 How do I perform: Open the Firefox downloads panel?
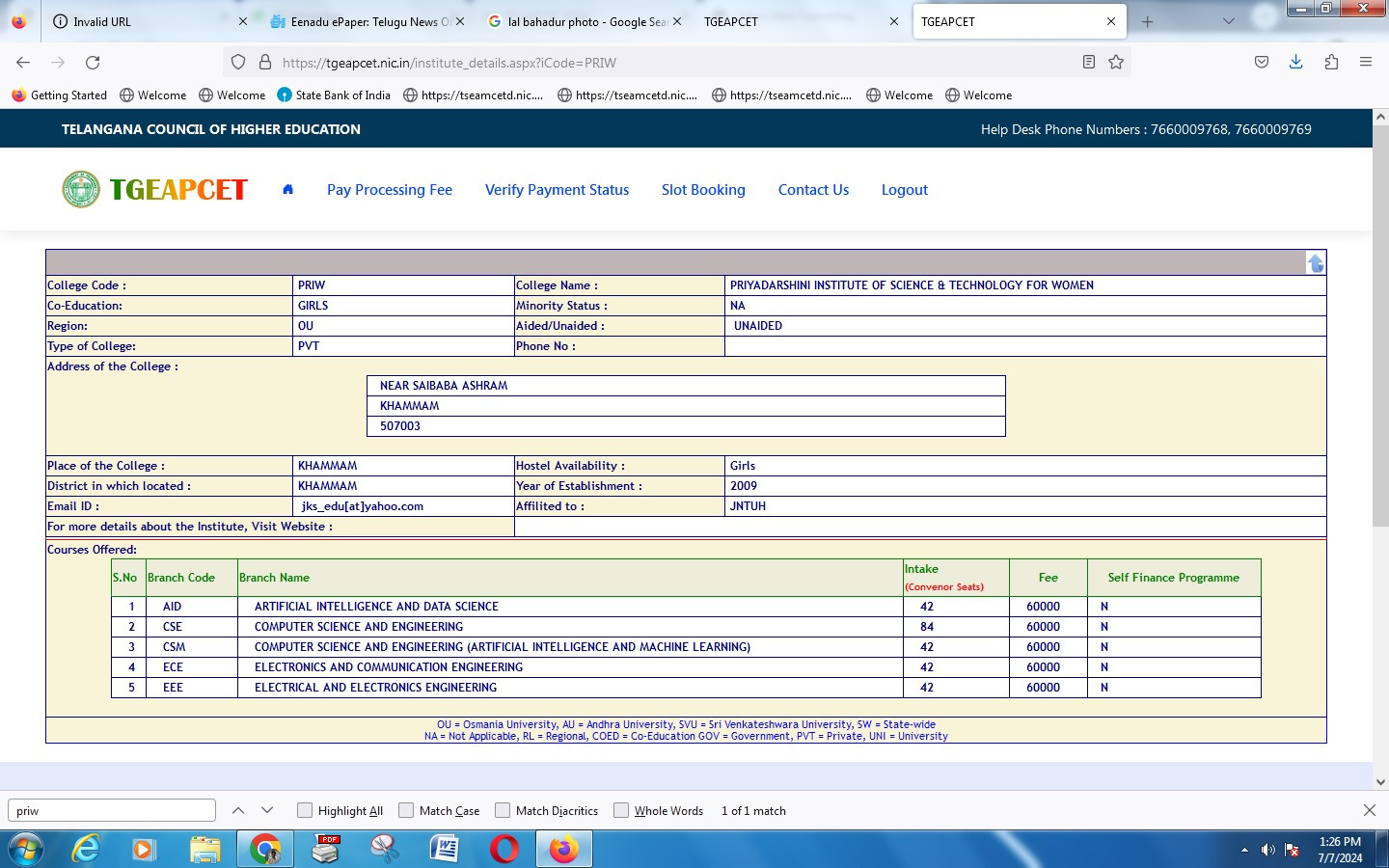point(1295,63)
